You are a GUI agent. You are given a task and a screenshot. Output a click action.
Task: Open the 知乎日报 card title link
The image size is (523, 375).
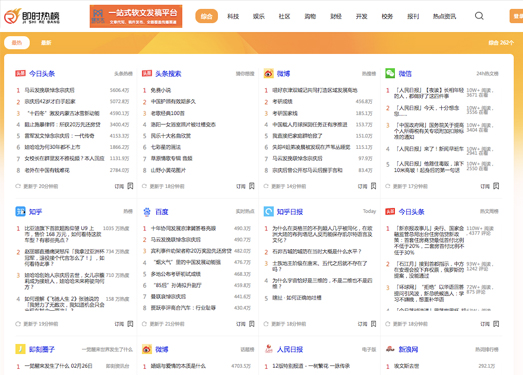pyautogui.click(x=290, y=212)
